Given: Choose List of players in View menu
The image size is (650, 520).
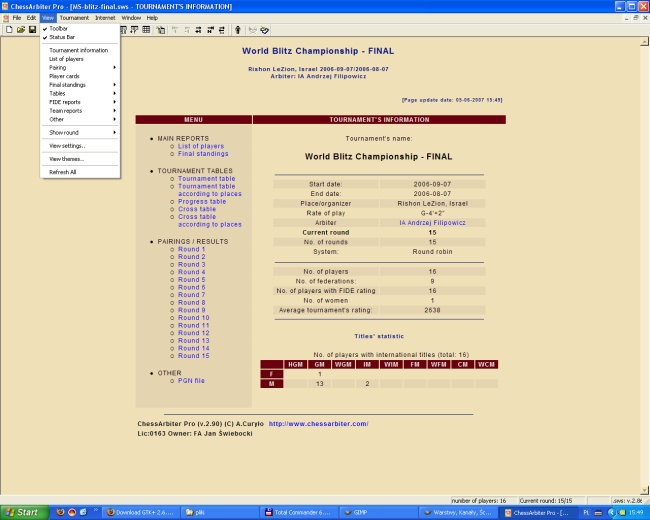Looking at the screenshot, I should point(80,59).
